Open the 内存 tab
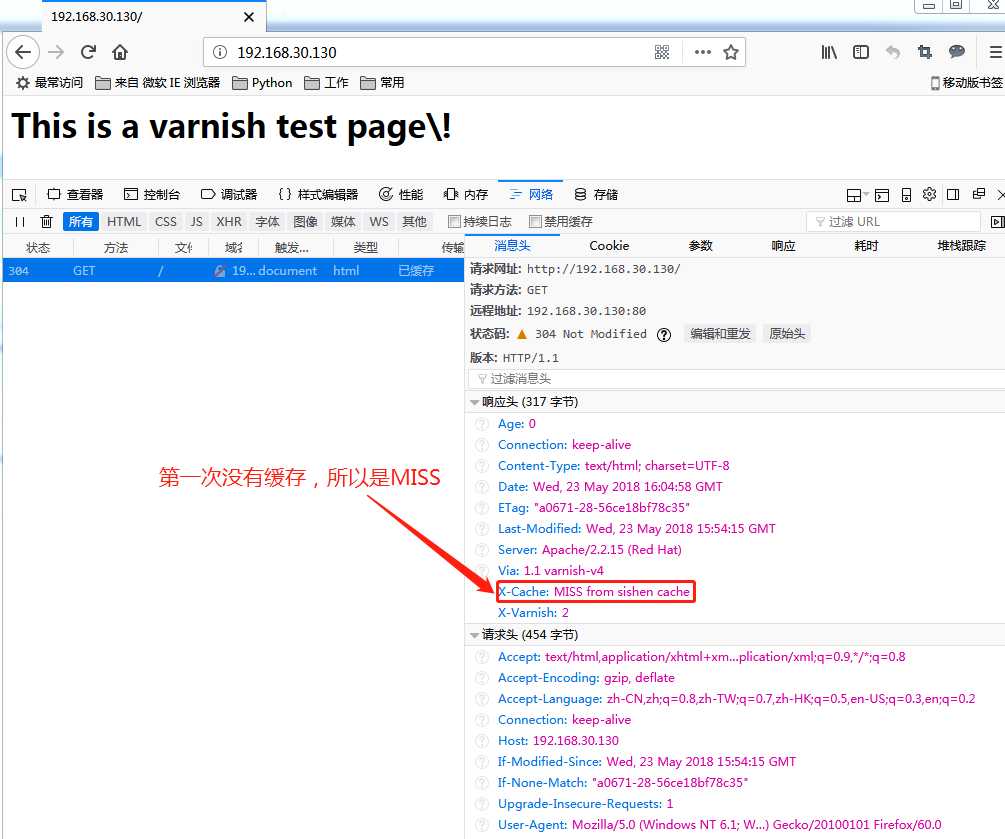 click(x=466, y=195)
